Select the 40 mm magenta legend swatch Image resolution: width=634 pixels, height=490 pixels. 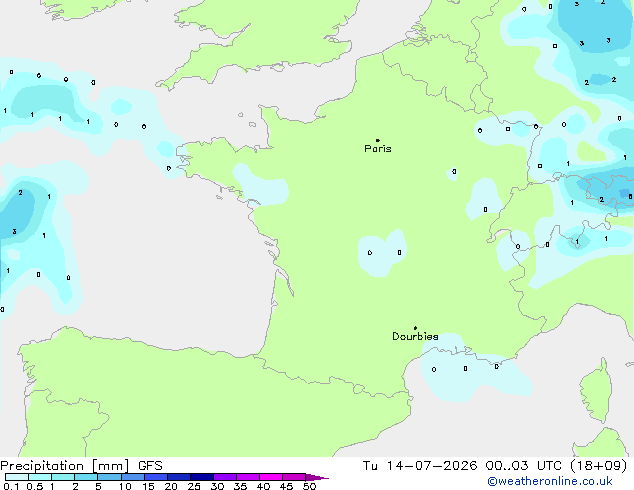pos(271,477)
